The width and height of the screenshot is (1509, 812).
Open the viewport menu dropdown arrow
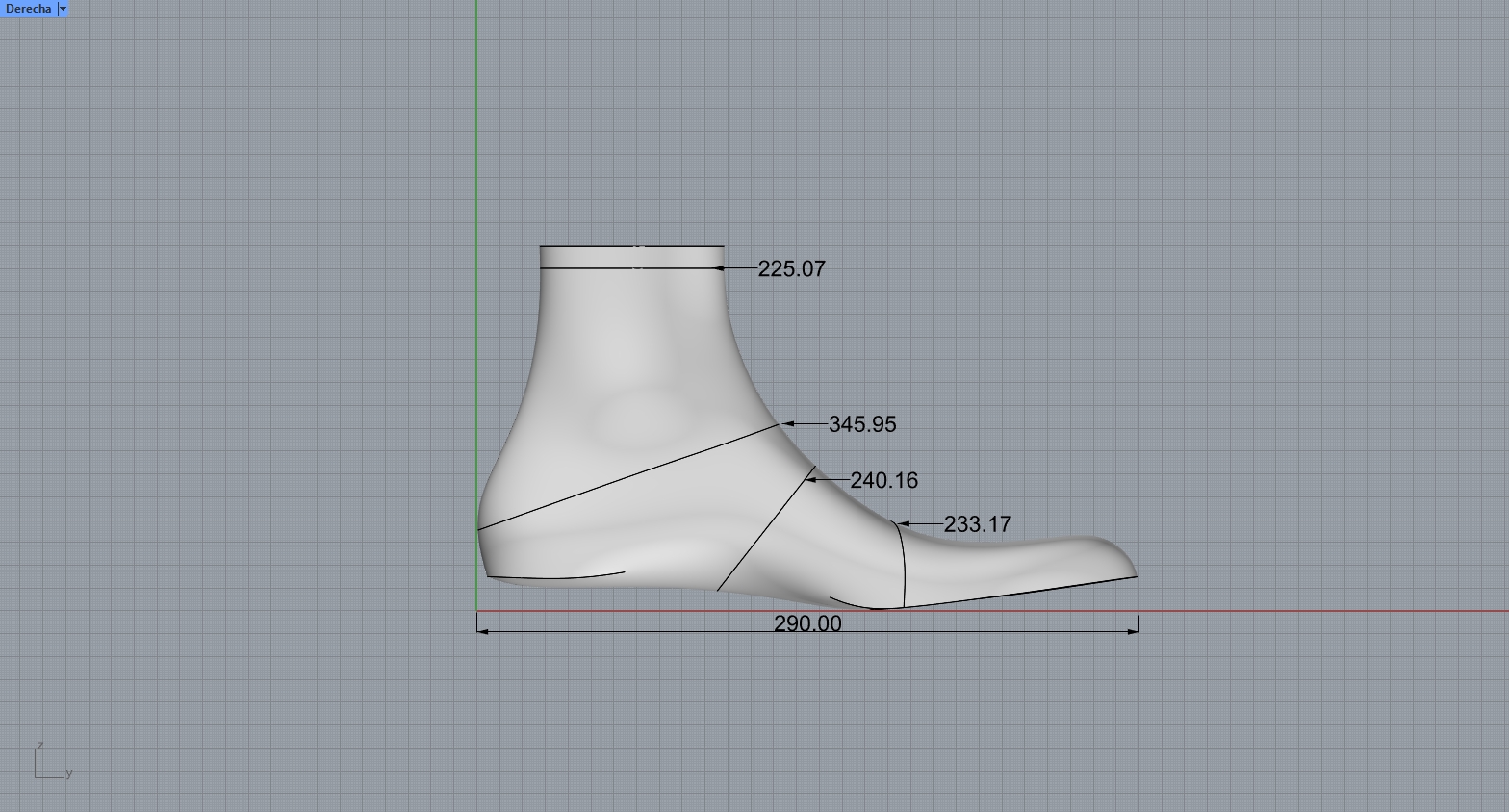(63, 9)
